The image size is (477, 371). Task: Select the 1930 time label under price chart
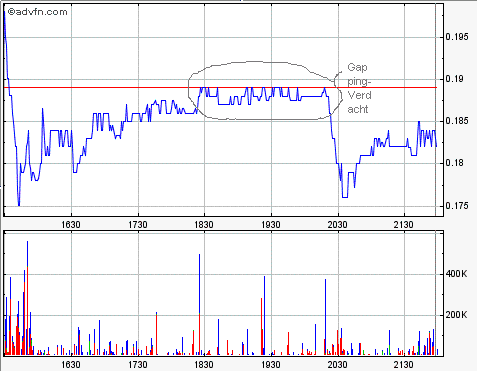point(271,225)
